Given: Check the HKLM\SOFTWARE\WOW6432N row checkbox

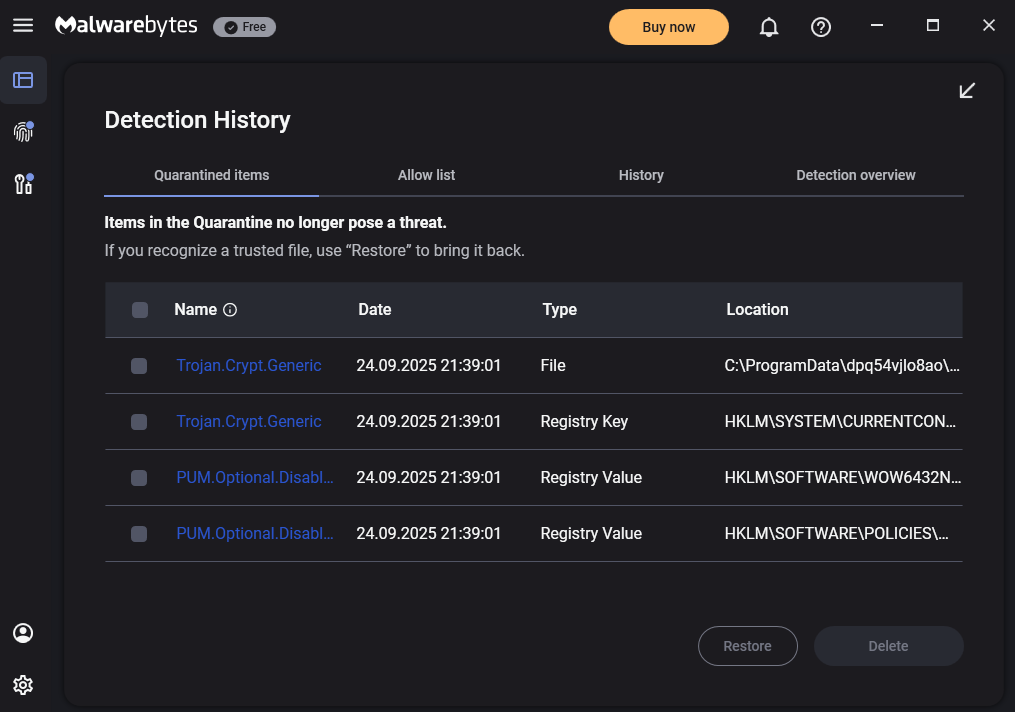Looking at the screenshot, I should (x=139, y=478).
